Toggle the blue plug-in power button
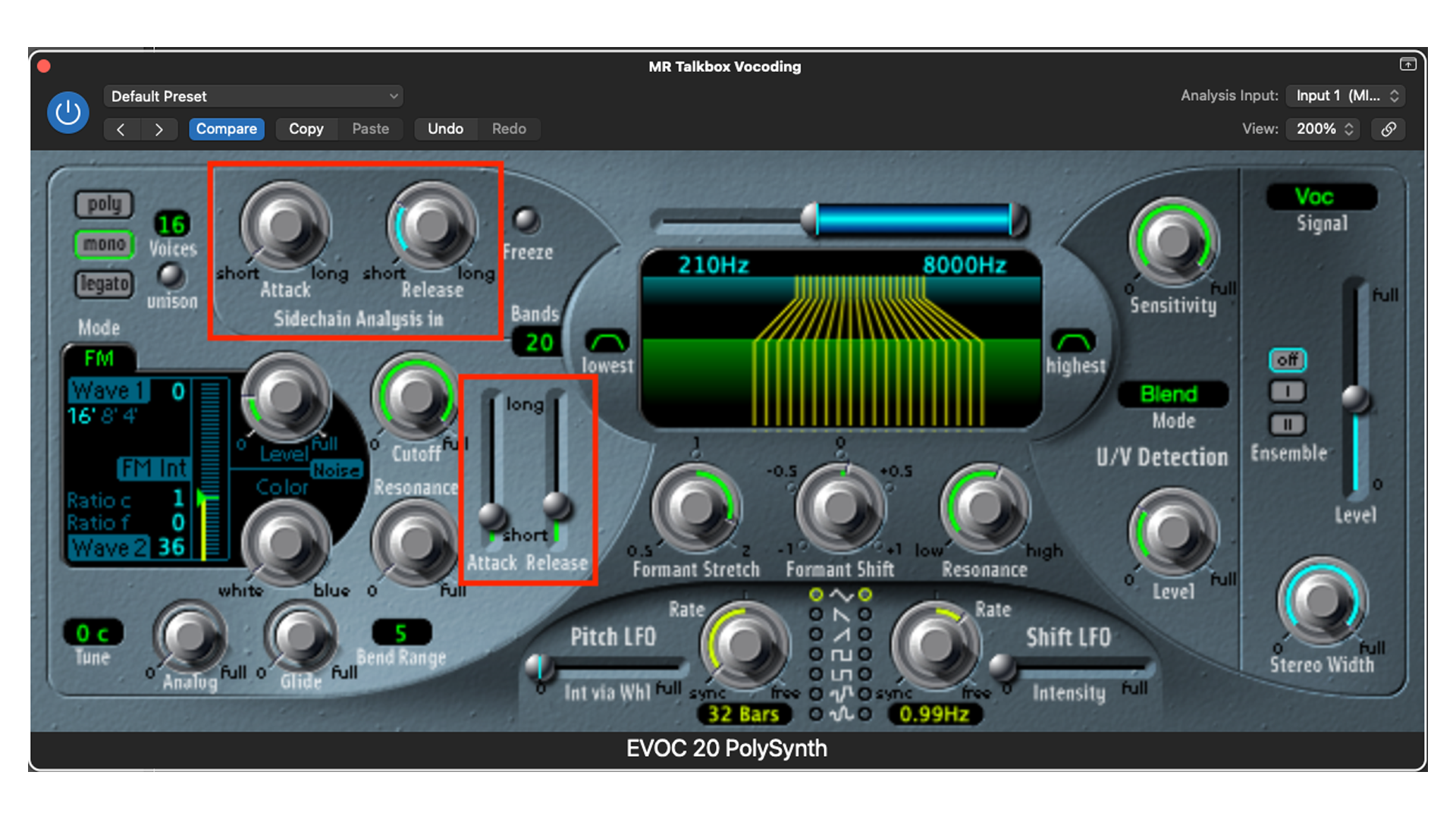This screenshot has width=1456, height=819. click(x=68, y=112)
